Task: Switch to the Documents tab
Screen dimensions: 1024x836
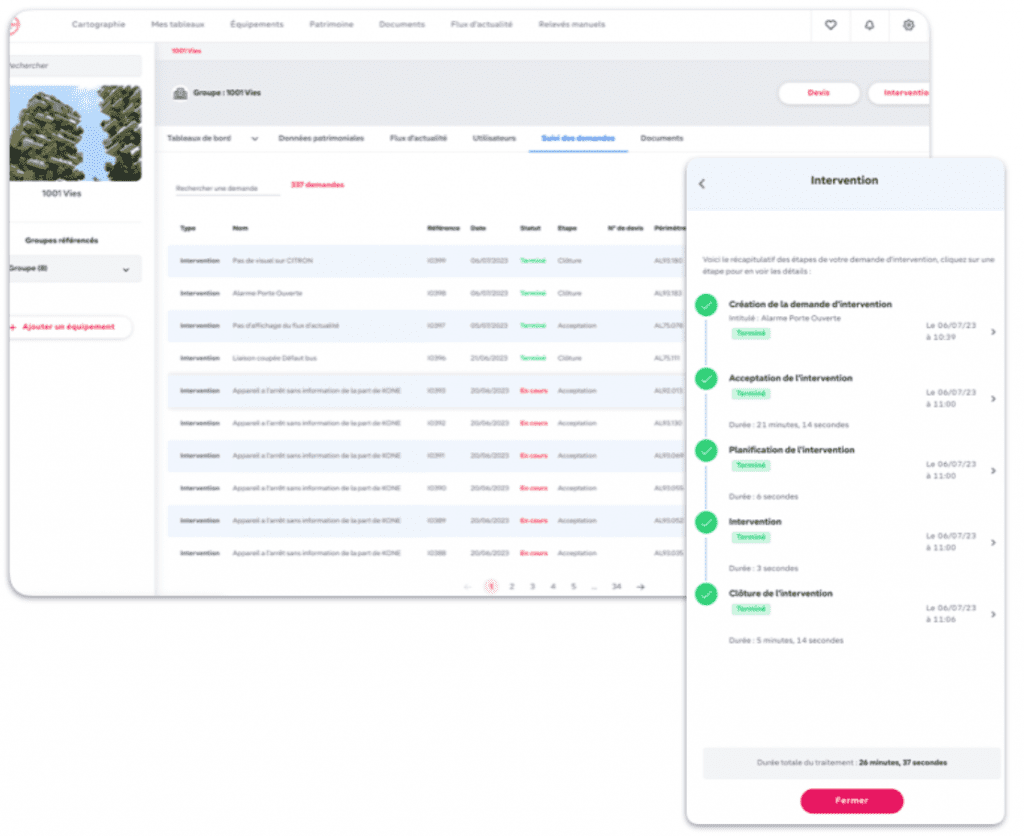Action: (661, 138)
